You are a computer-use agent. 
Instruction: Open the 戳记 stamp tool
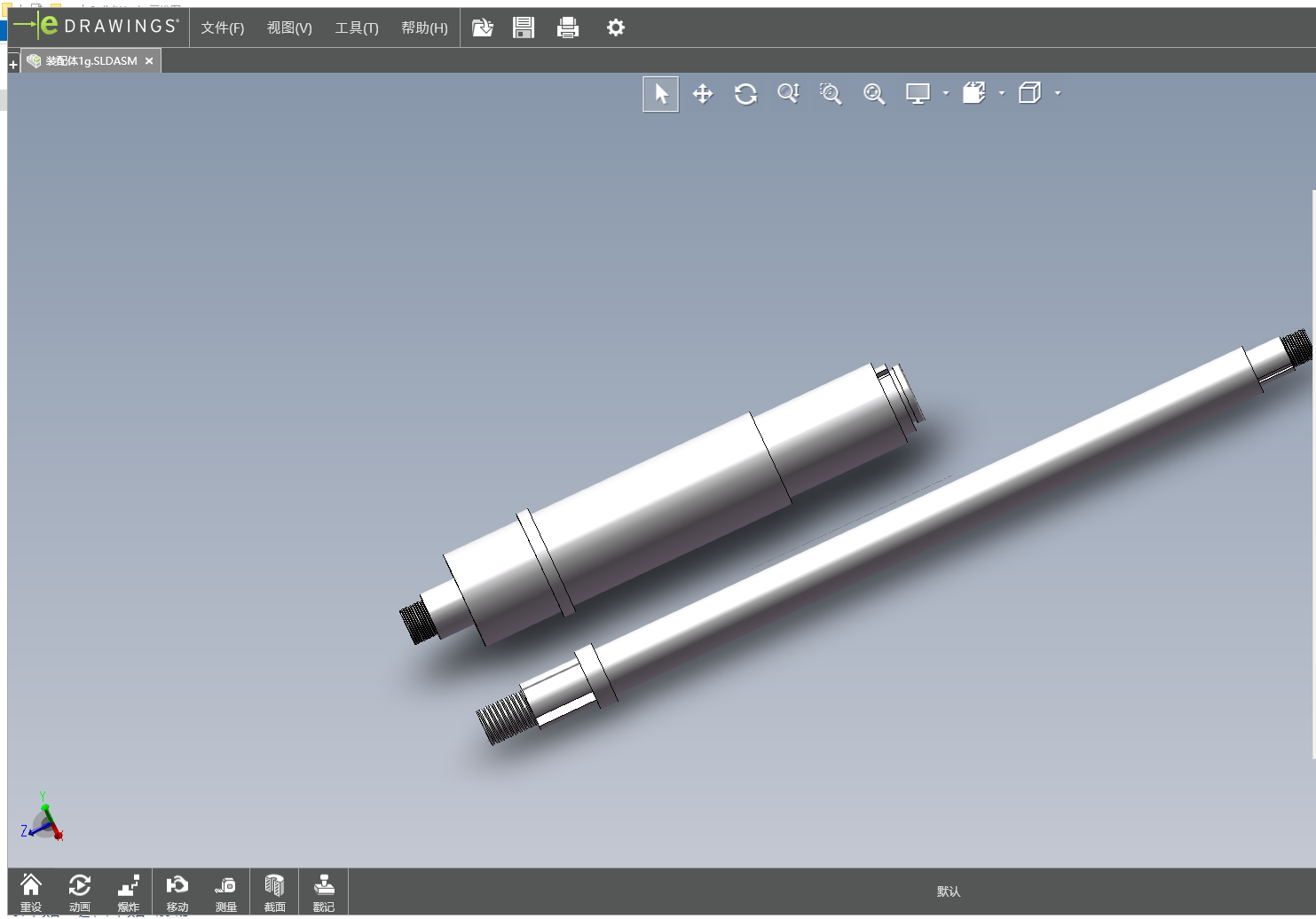point(324,892)
